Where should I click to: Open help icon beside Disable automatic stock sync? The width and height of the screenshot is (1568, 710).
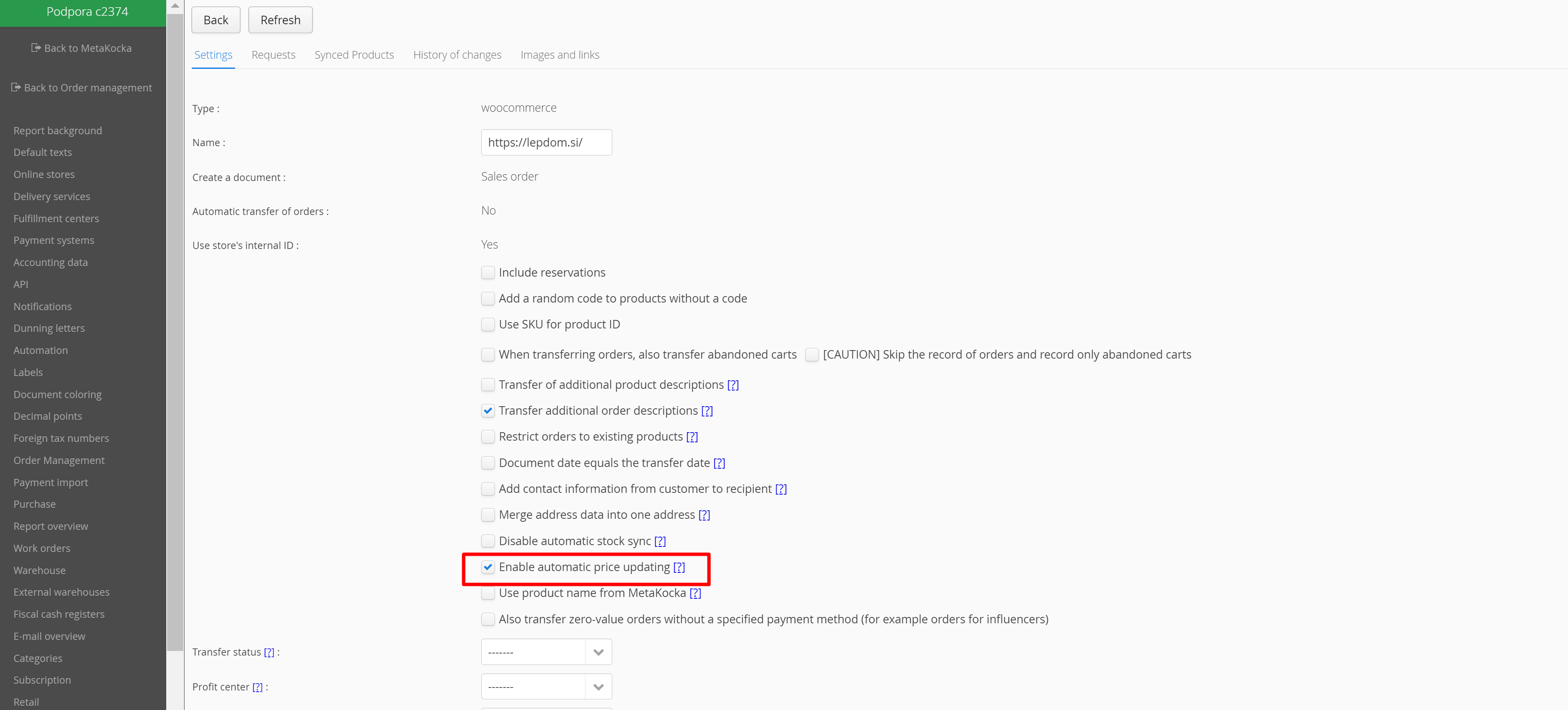point(660,541)
